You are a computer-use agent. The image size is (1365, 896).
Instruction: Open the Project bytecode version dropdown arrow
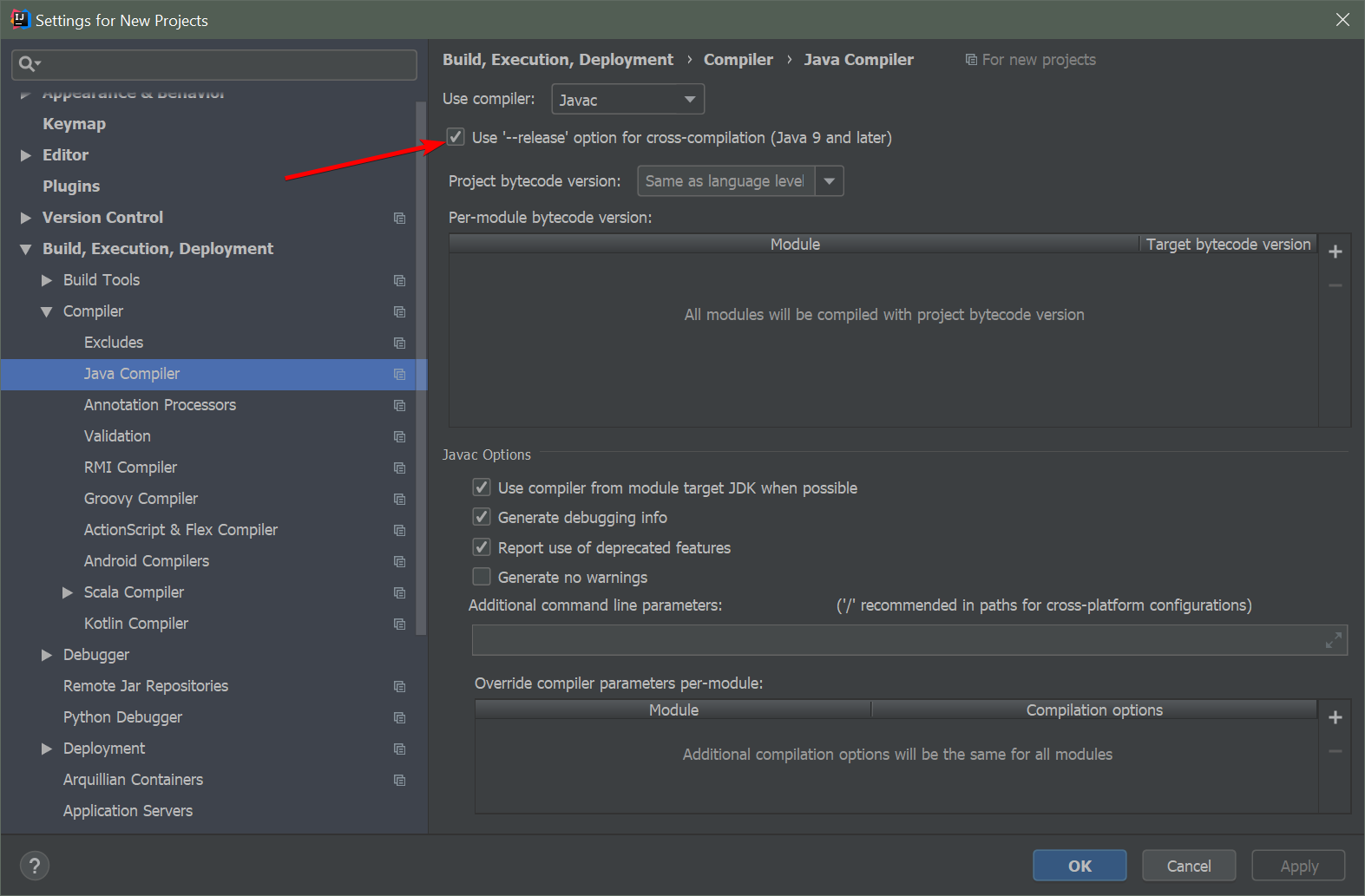pyautogui.click(x=829, y=181)
